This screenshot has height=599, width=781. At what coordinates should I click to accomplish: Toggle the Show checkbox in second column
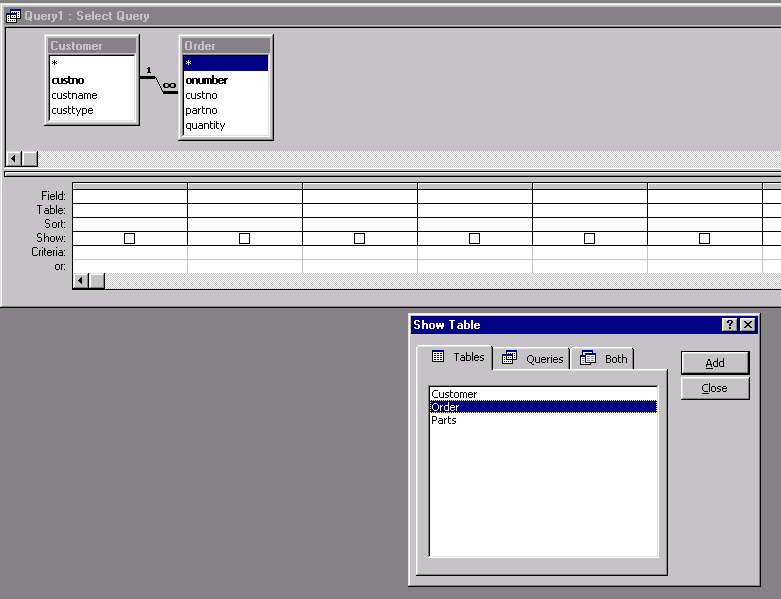pyautogui.click(x=244, y=238)
